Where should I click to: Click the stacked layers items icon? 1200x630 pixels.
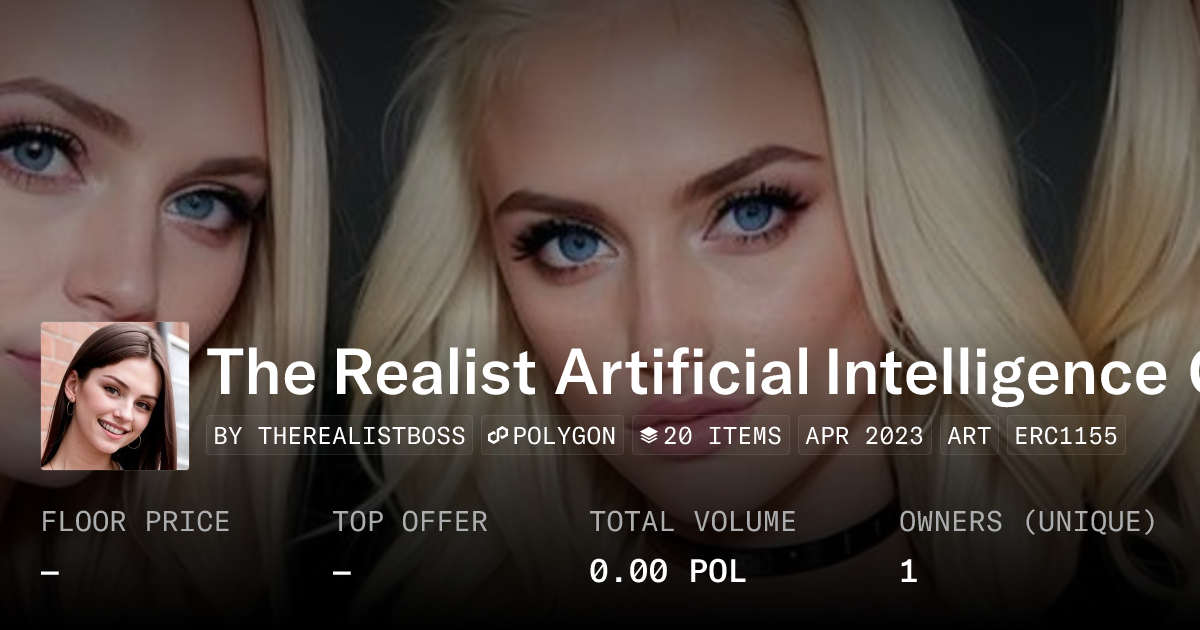(649, 436)
